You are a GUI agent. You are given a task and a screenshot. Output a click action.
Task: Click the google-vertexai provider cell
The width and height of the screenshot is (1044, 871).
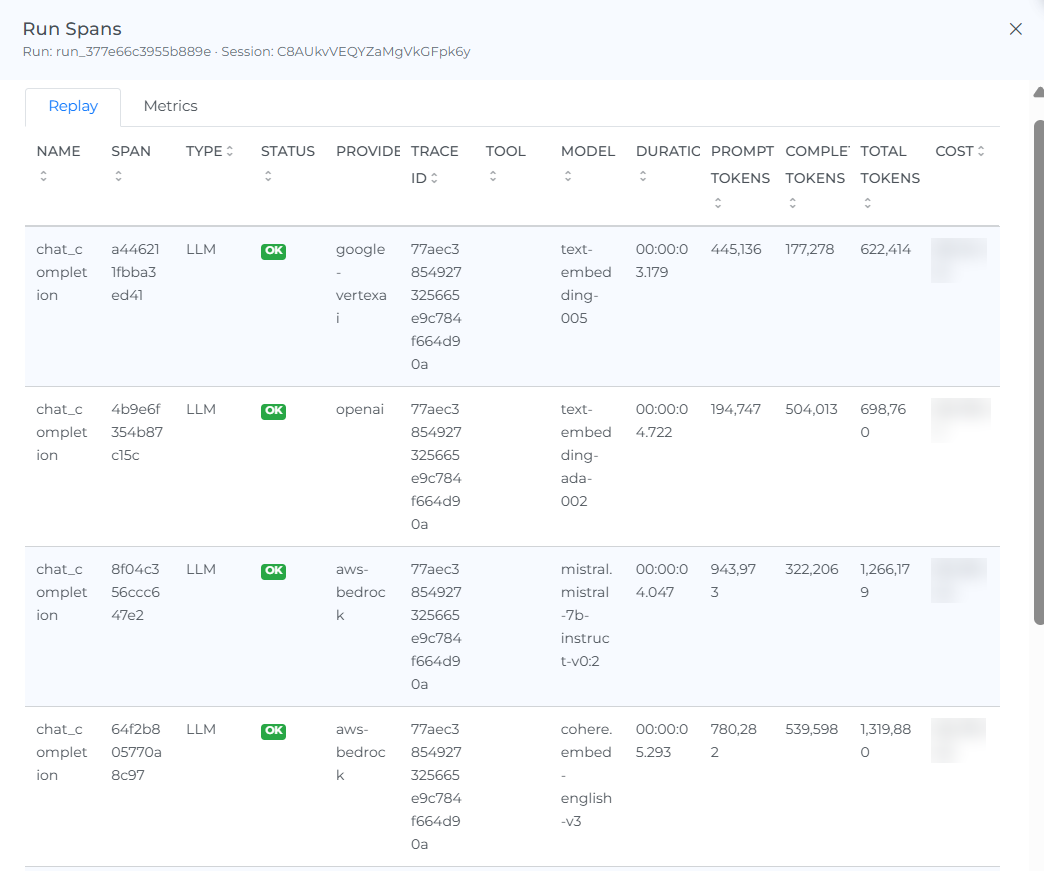tap(361, 284)
